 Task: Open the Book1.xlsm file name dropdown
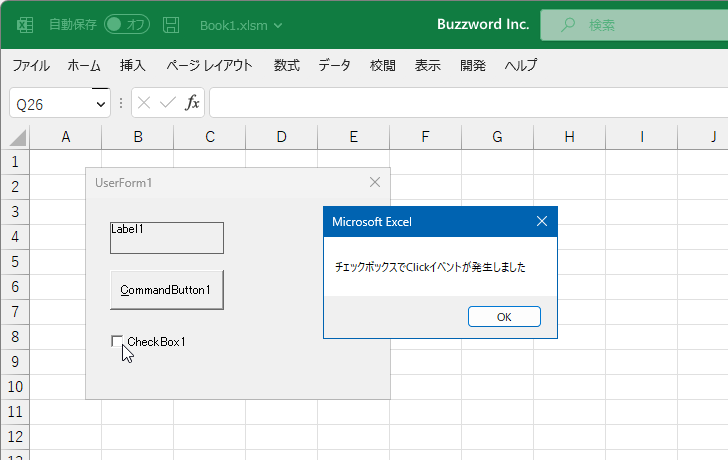[241, 26]
